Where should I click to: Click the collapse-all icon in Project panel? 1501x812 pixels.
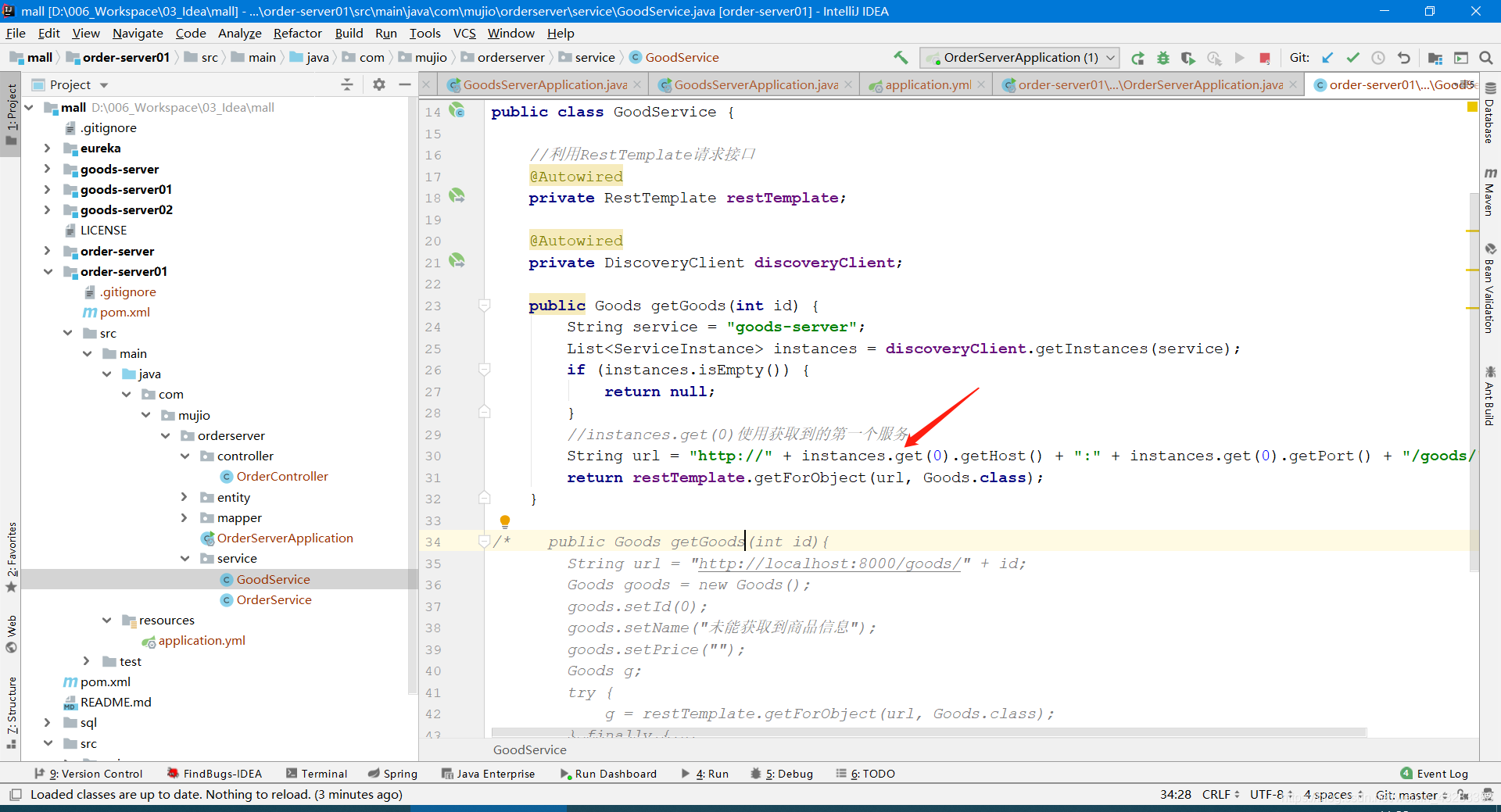(x=347, y=84)
